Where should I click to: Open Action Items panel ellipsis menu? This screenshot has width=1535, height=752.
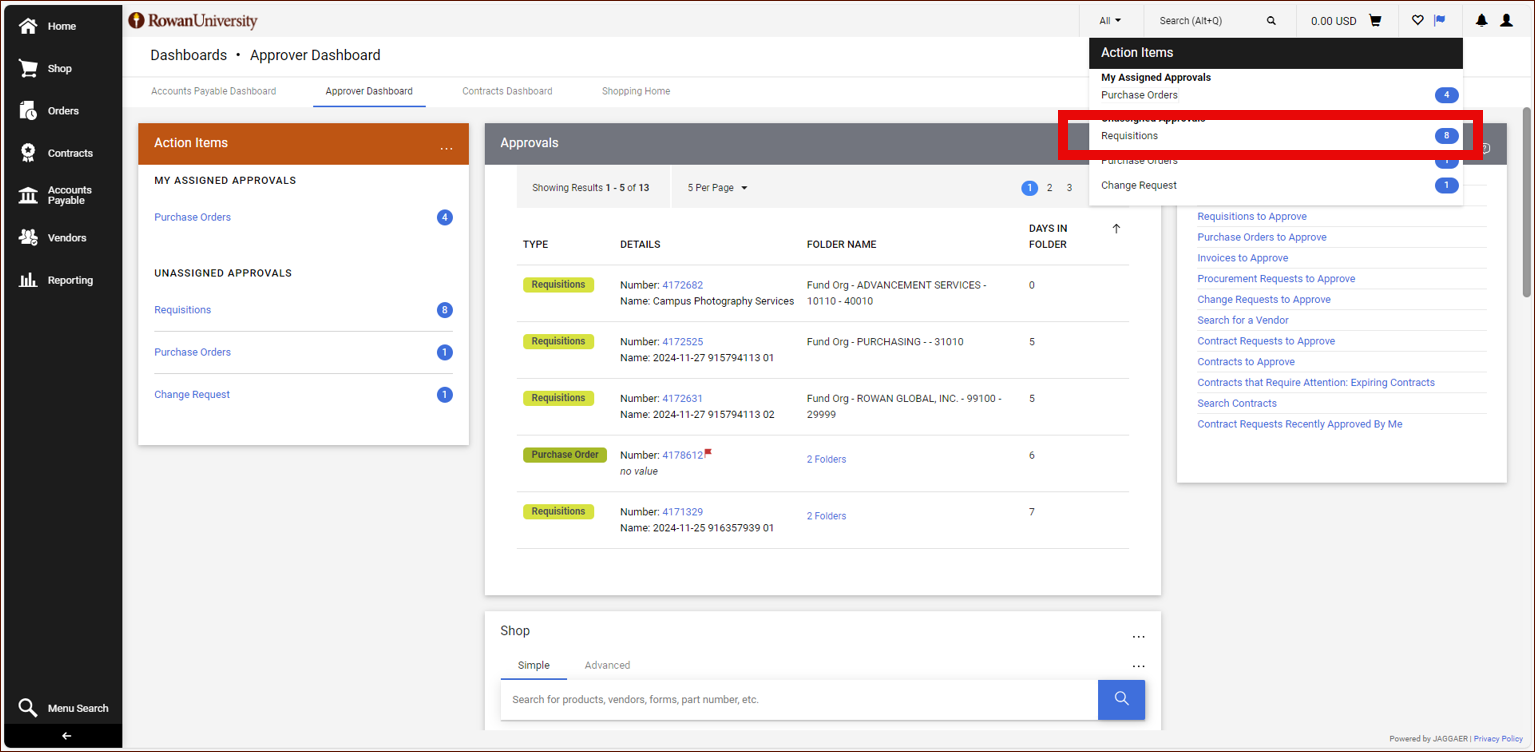446,149
